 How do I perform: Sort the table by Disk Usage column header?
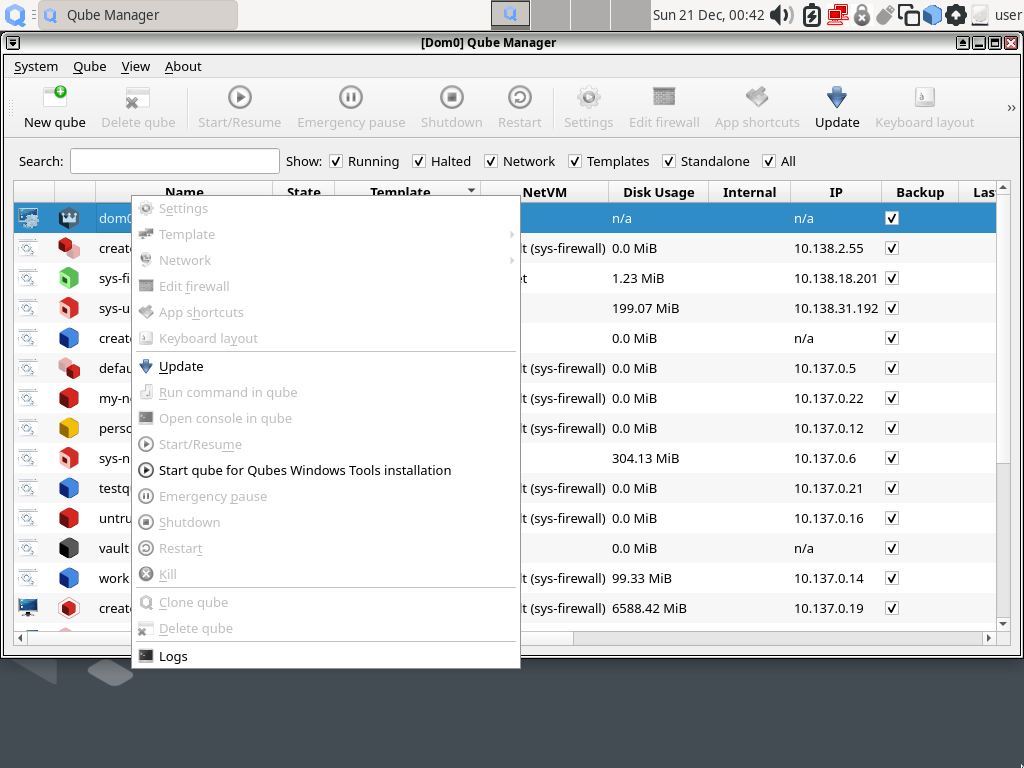tap(658, 192)
